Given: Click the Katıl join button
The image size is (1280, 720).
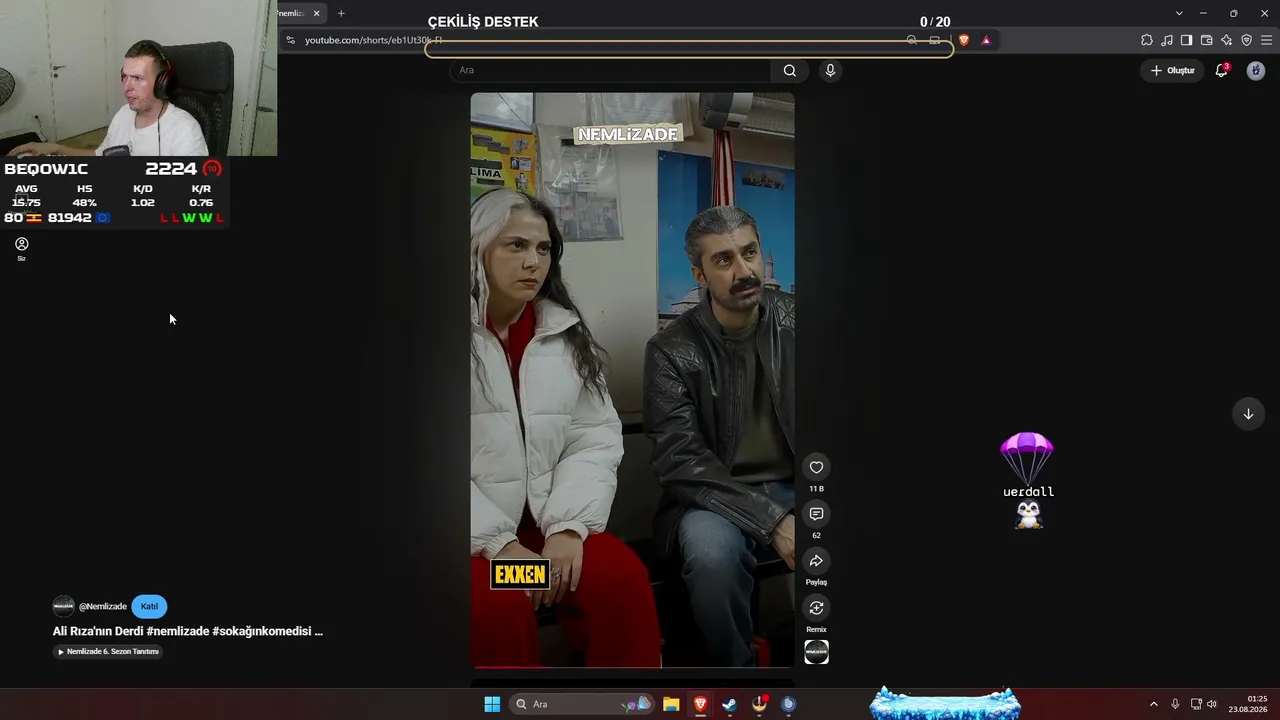Looking at the screenshot, I should (x=149, y=606).
